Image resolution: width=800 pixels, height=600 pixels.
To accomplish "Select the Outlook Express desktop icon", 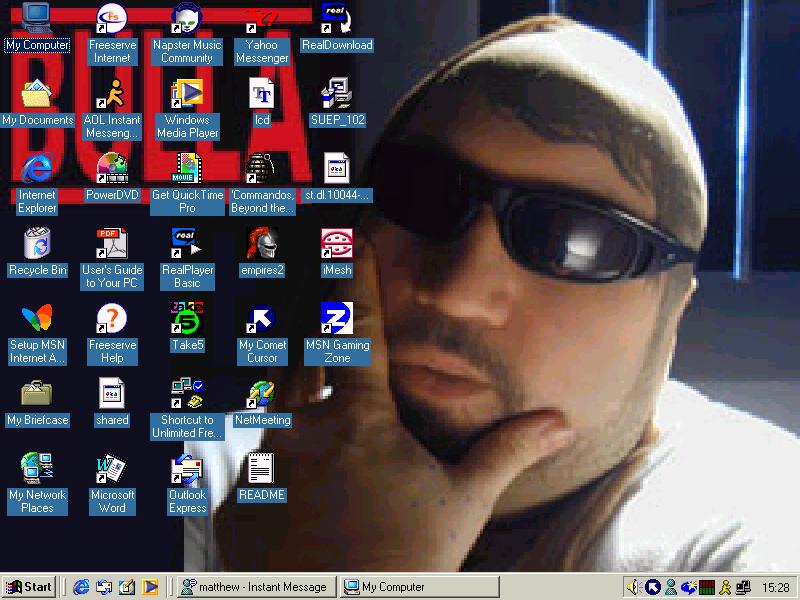I will click(186, 469).
